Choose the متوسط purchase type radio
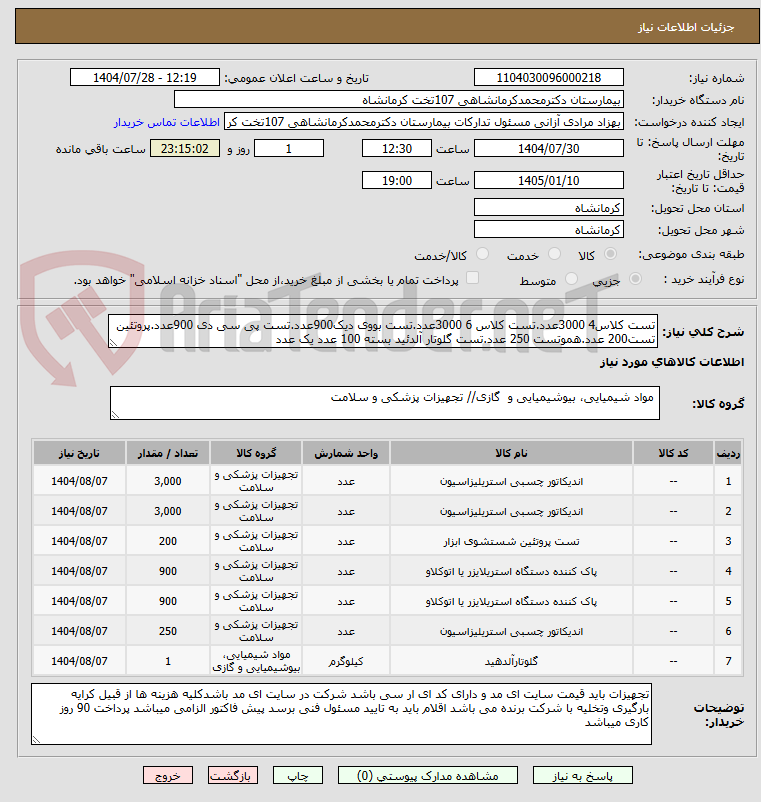This screenshot has height=802, width=761. [x=571, y=279]
